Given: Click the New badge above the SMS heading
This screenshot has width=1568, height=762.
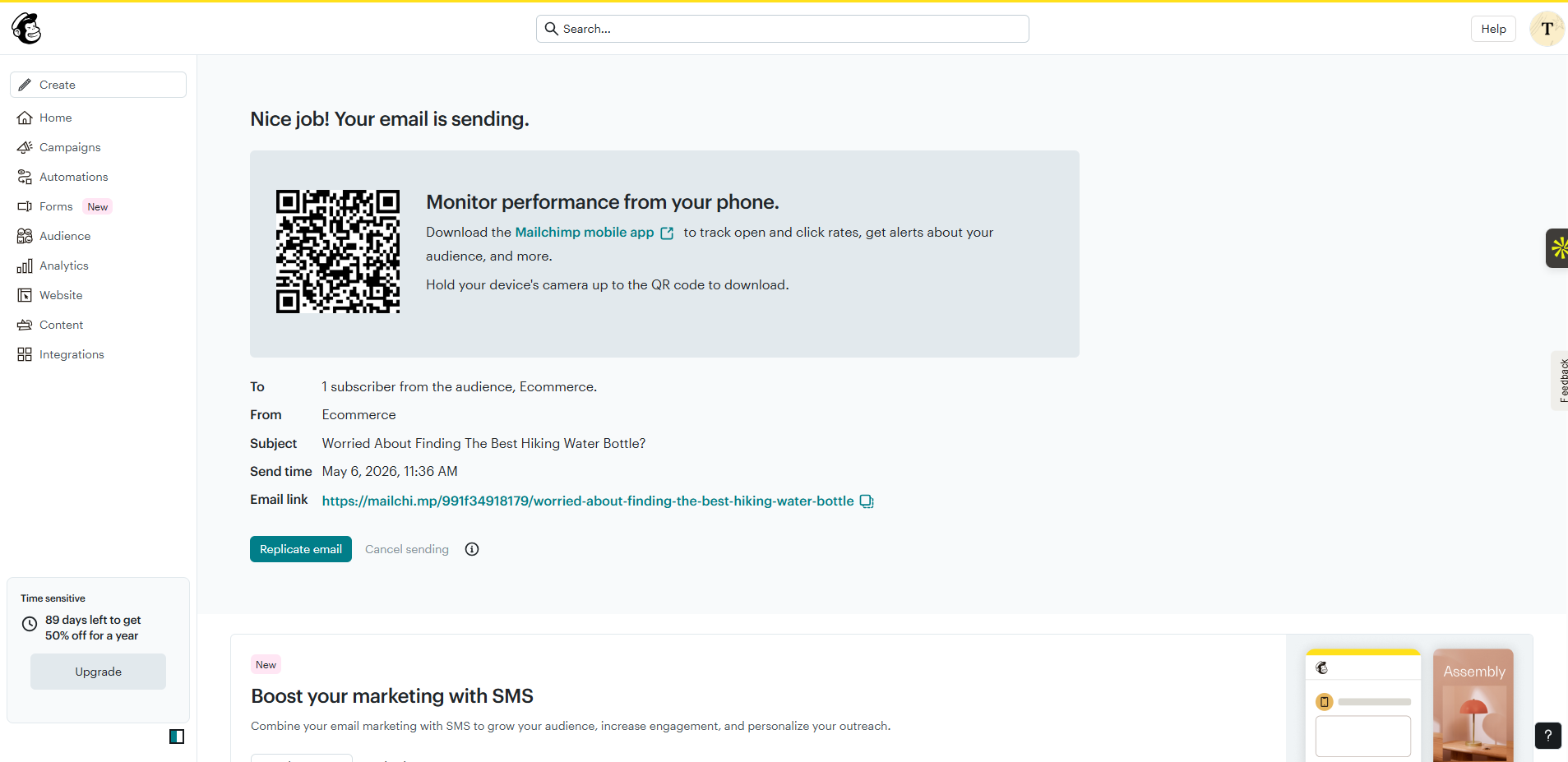Looking at the screenshot, I should pyautogui.click(x=266, y=665).
